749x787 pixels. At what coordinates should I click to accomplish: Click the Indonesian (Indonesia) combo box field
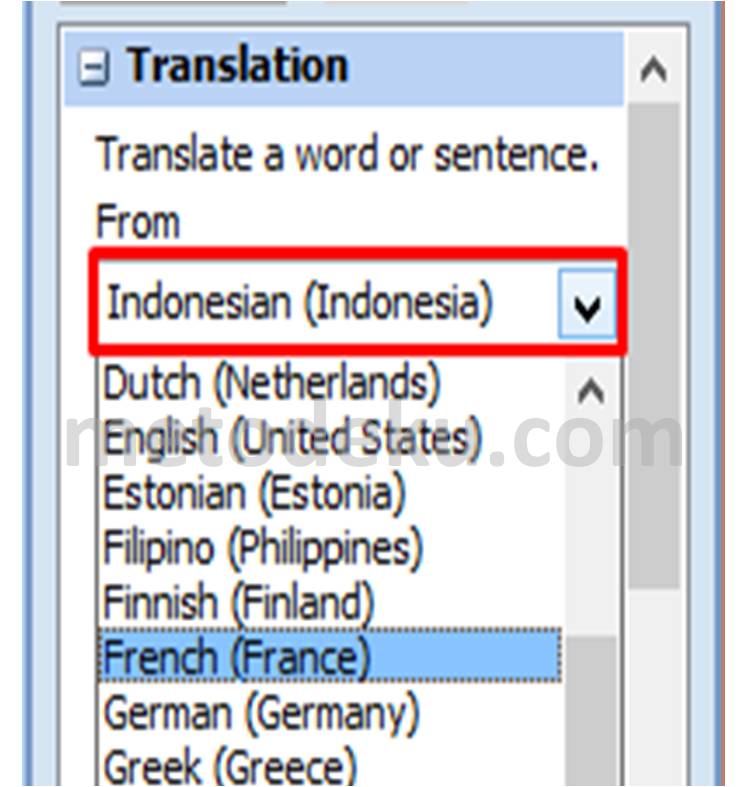pyautogui.click(x=356, y=303)
